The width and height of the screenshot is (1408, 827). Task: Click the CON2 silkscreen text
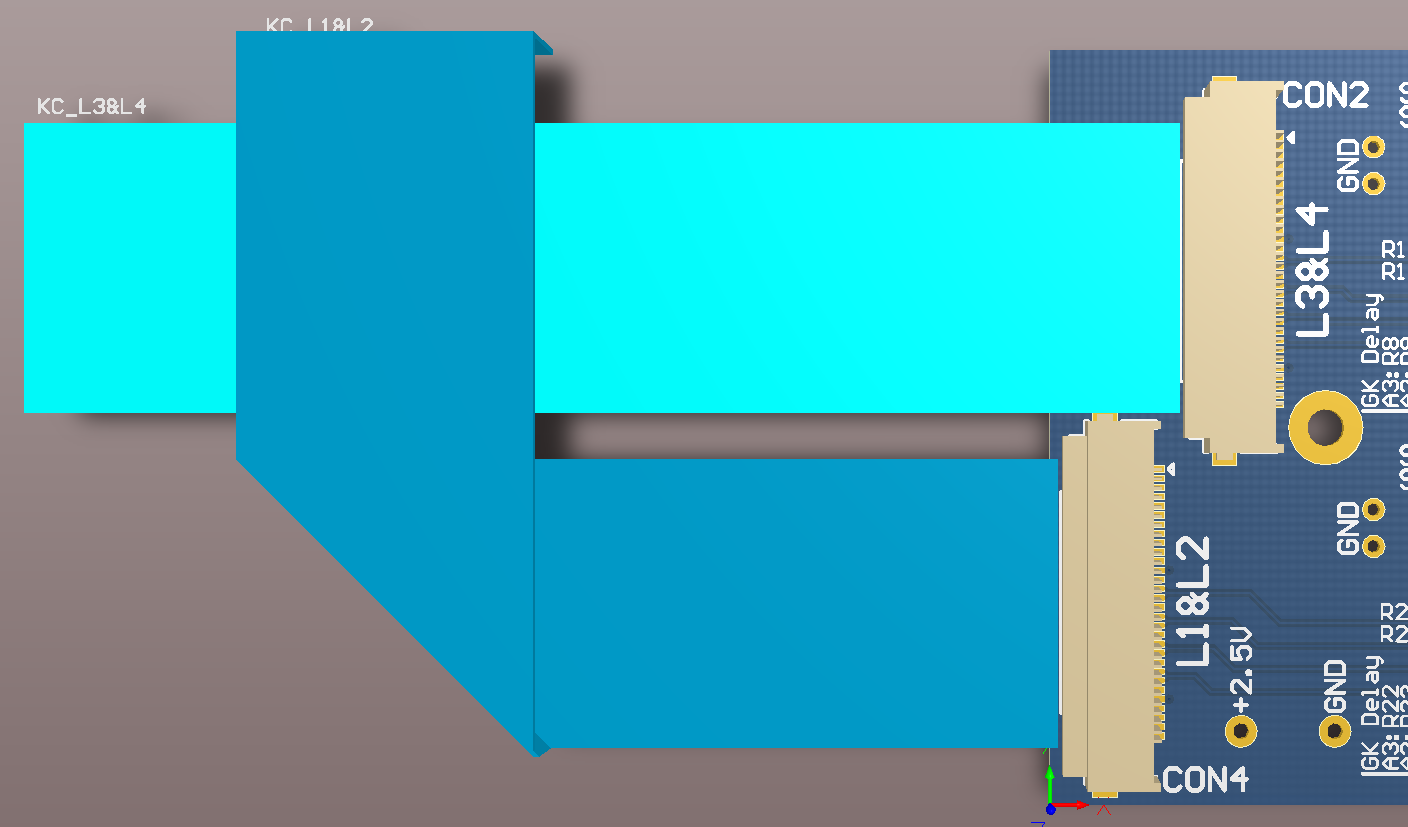(x=1325, y=96)
